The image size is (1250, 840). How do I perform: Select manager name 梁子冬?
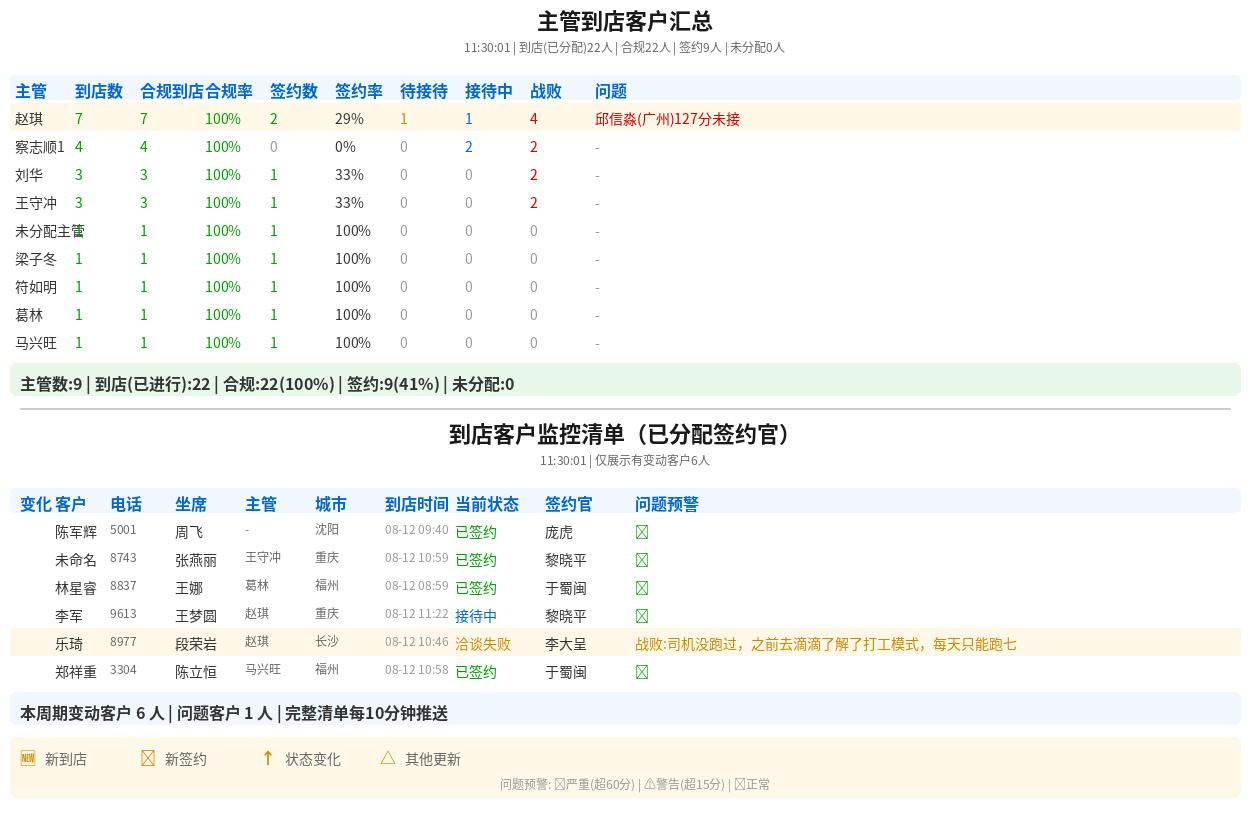pyautogui.click(x=36, y=259)
